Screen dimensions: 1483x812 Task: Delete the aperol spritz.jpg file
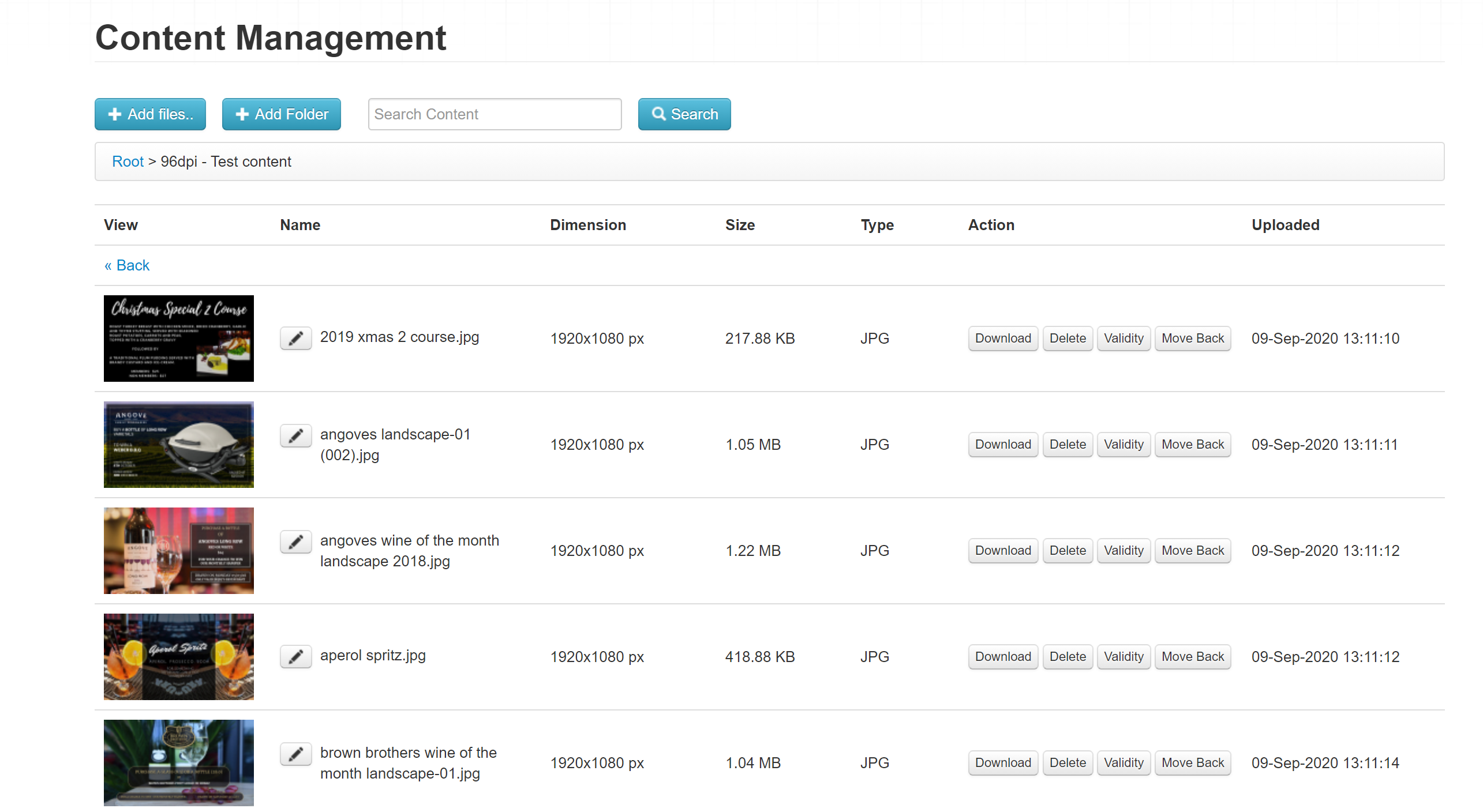point(1067,657)
